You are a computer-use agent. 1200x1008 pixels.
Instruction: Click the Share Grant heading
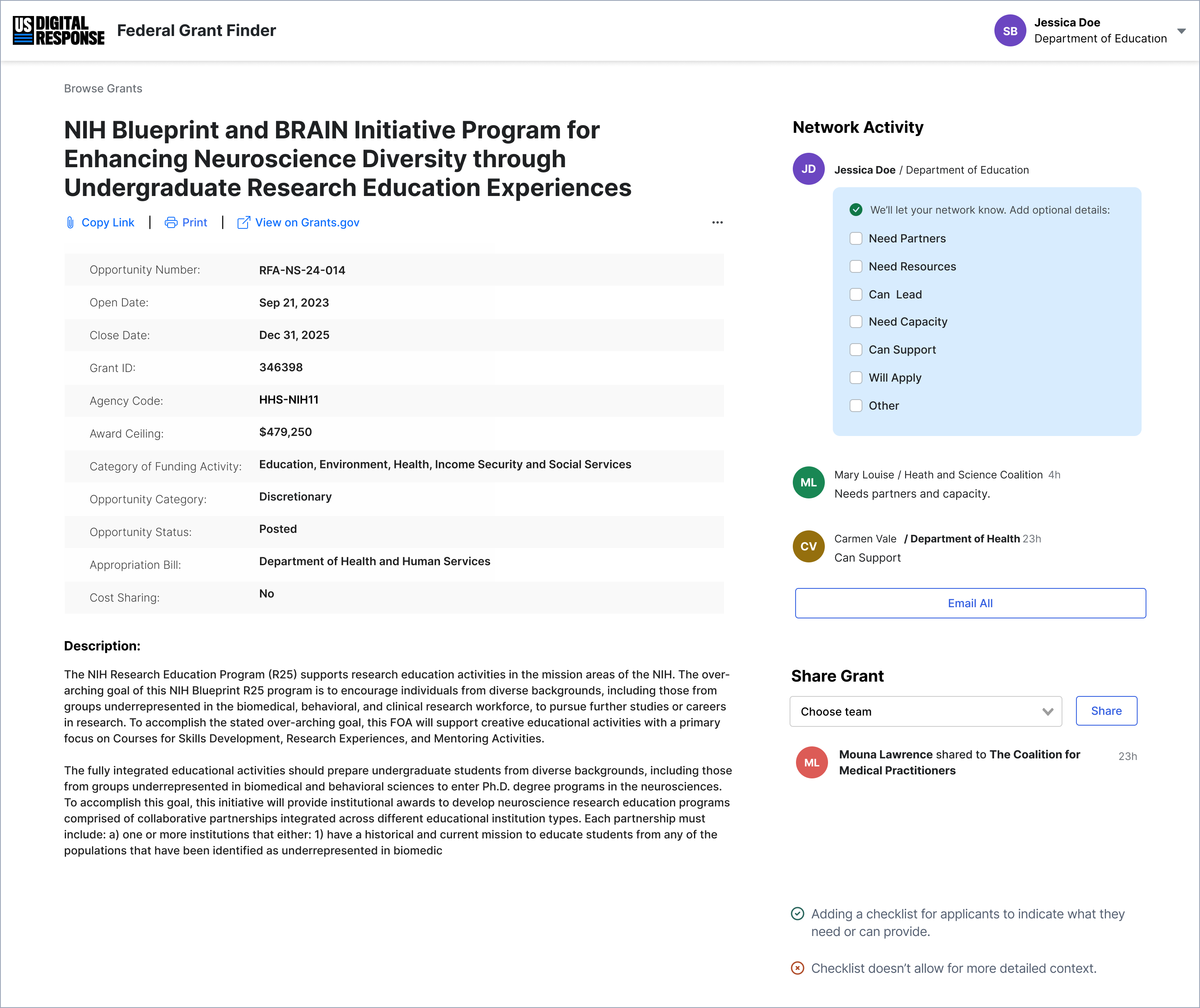click(837, 676)
